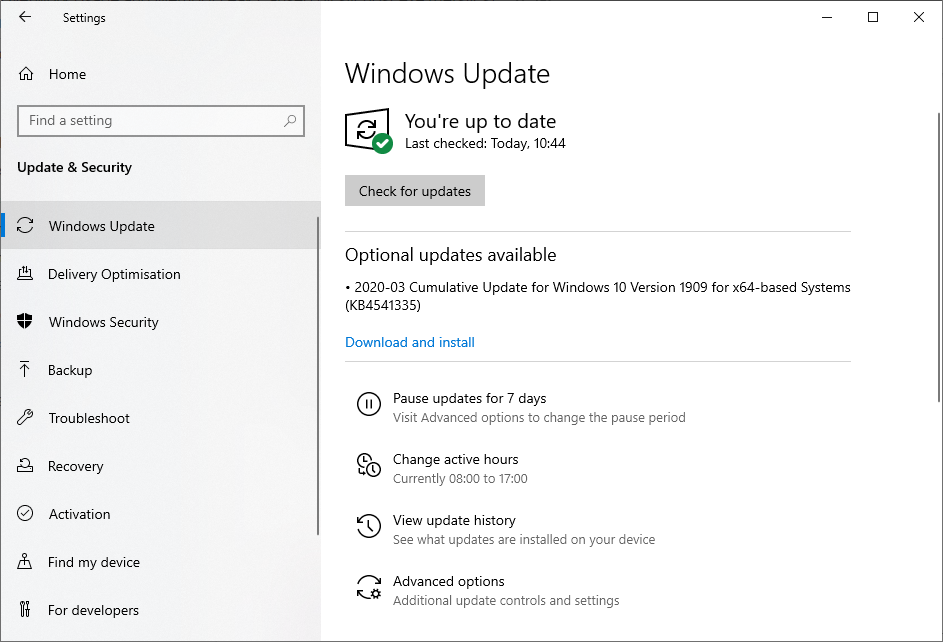
Task: Click 'Currently 08:00 to 17:00' text
Action: (460, 478)
